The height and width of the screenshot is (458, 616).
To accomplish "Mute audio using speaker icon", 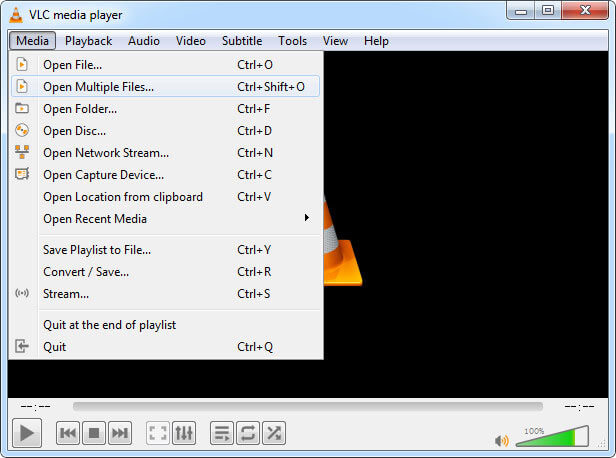I will 501,440.
